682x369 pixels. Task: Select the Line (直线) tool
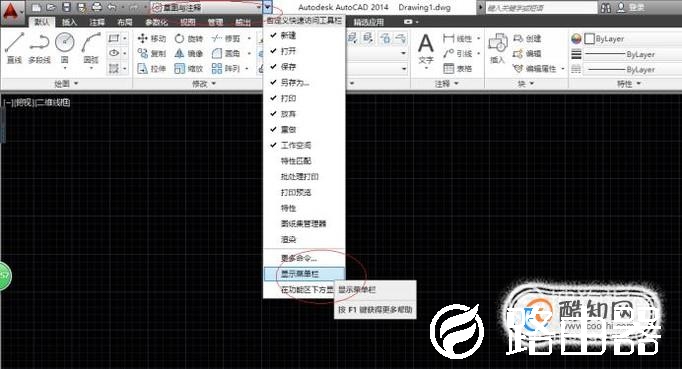point(14,48)
